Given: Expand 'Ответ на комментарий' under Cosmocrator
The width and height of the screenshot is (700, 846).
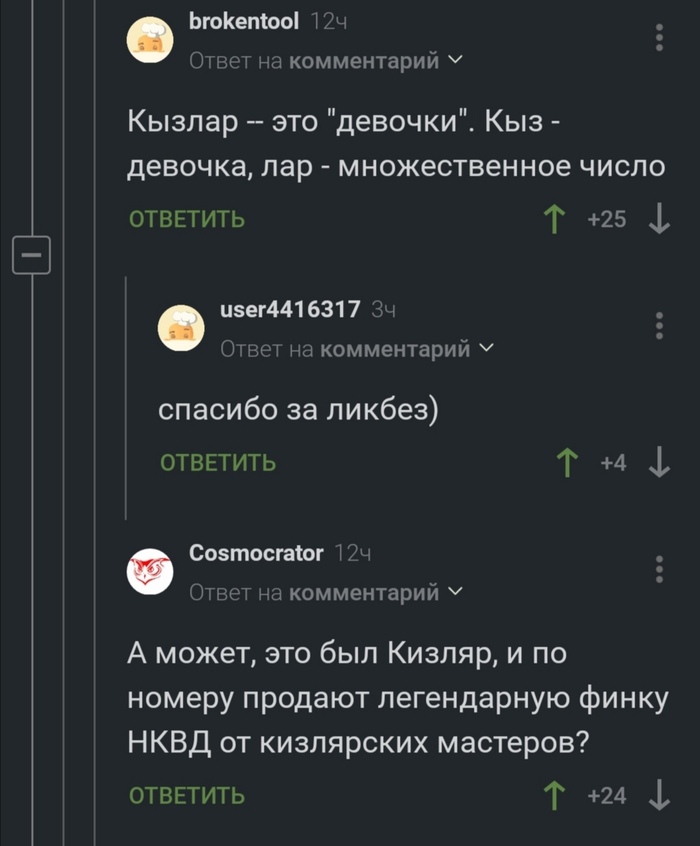Looking at the screenshot, I should pyautogui.click(x=325, y=593).
